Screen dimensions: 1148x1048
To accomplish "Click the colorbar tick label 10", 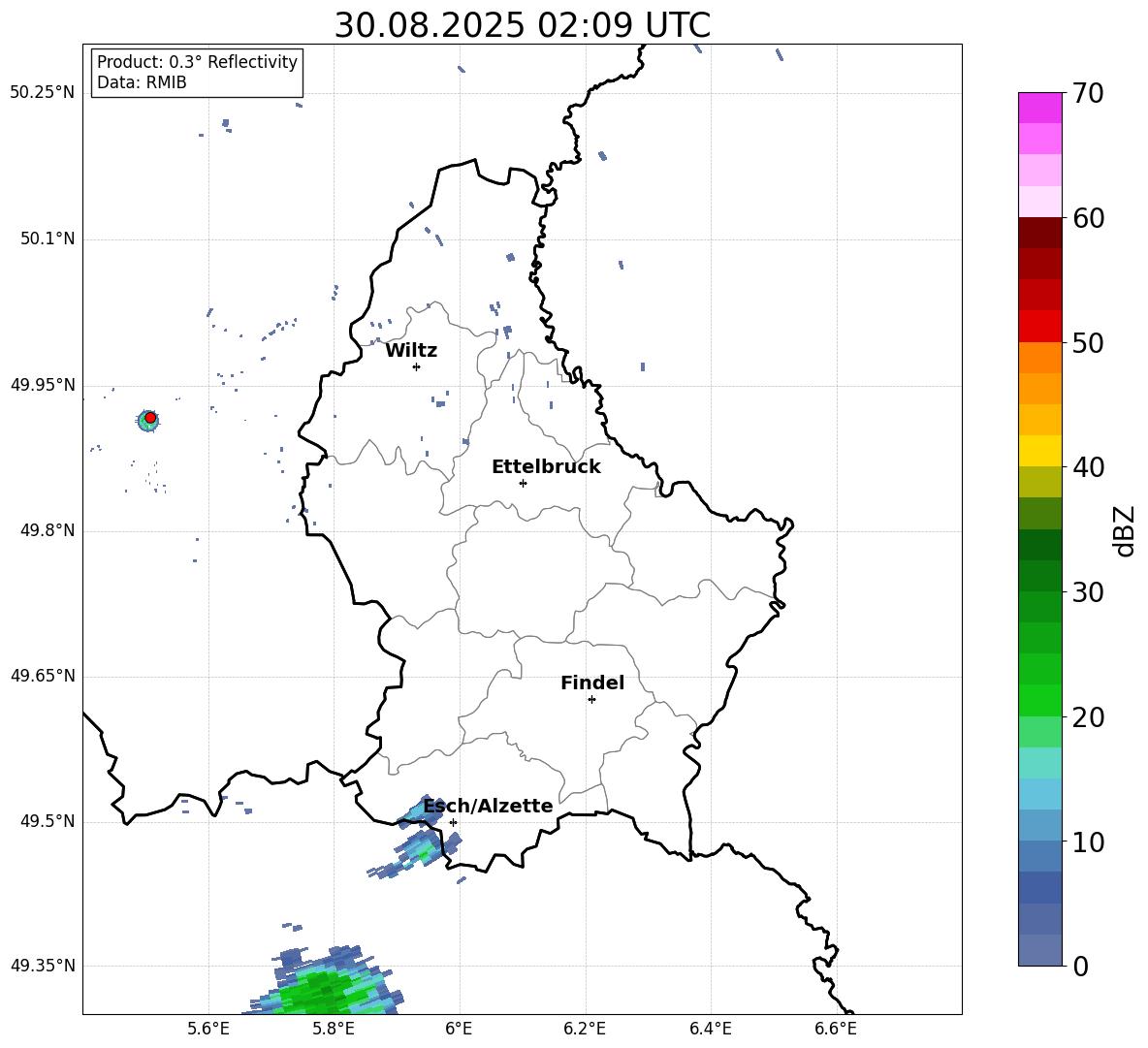I will pos(1088,842).
